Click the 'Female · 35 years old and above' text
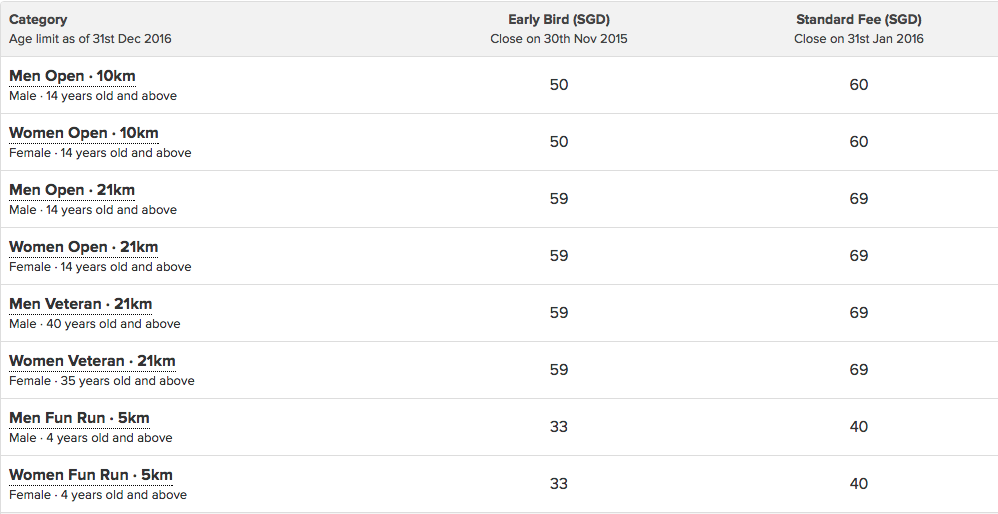 102,381
